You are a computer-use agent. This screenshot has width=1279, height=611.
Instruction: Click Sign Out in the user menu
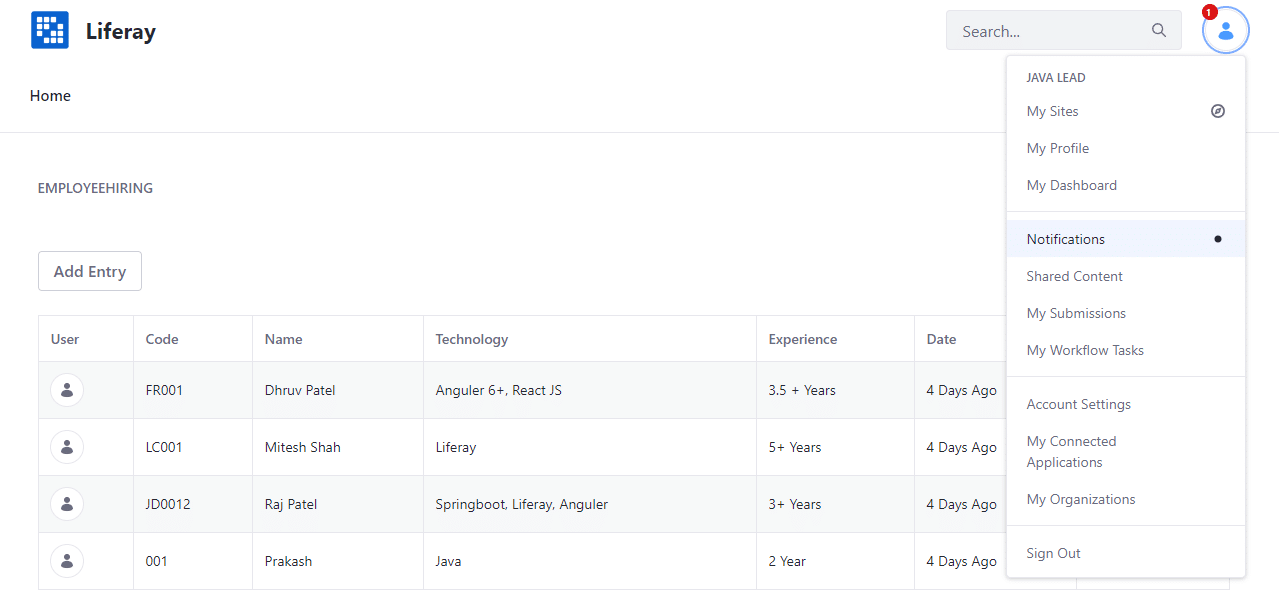click(1054, 553)
